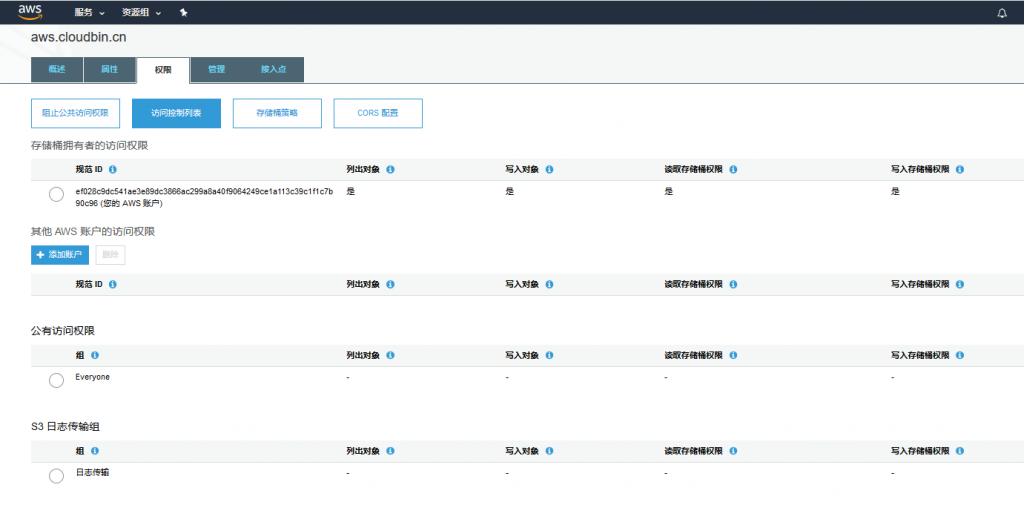Click the 其他 AWS 账户的访问权限 heading
This screenshot has width=1024, height=522.
tap(93, 232)
